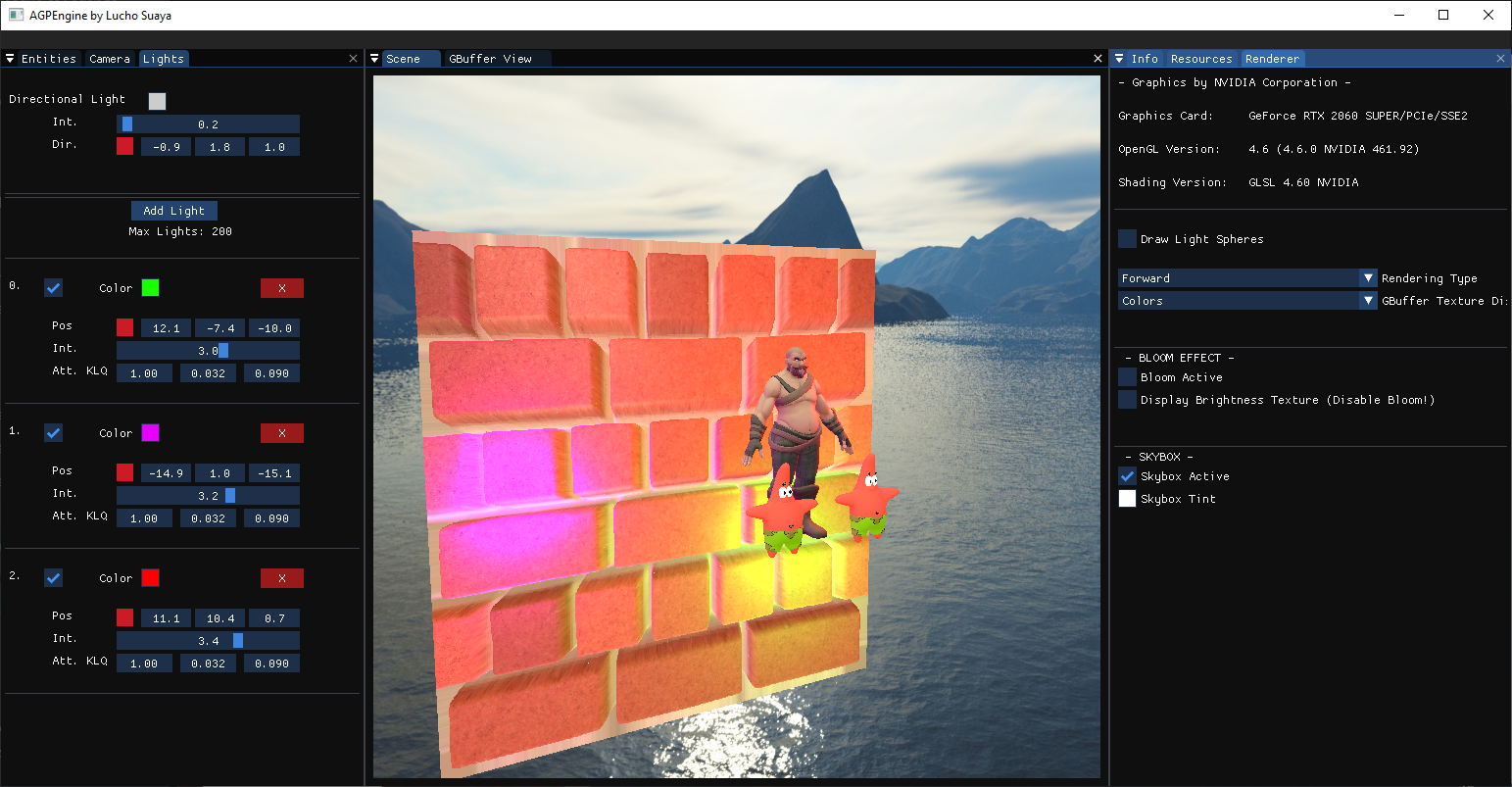Close the Scene panel with its X
This screenshot has width=1512, height=787.
pos(1097,59)
